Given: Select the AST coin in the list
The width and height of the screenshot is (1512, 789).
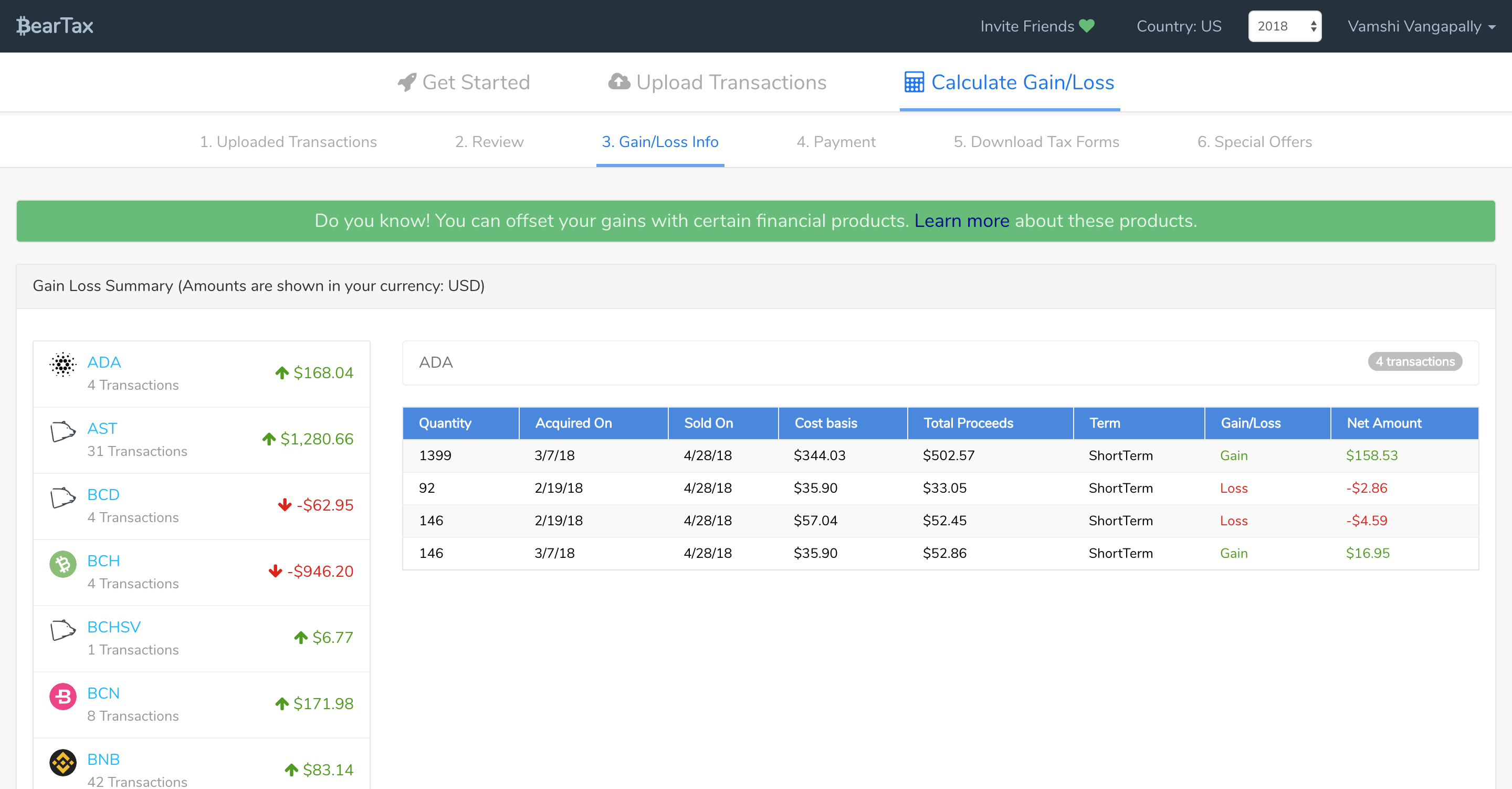Looking at the screenshot, I should (102, 428).
